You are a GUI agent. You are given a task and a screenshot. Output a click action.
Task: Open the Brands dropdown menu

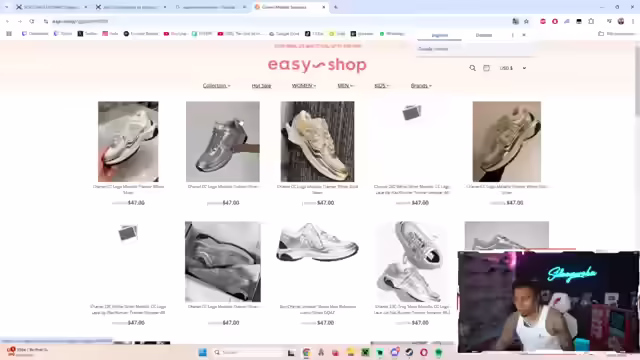pyautogui.click(x=421, y=86)
